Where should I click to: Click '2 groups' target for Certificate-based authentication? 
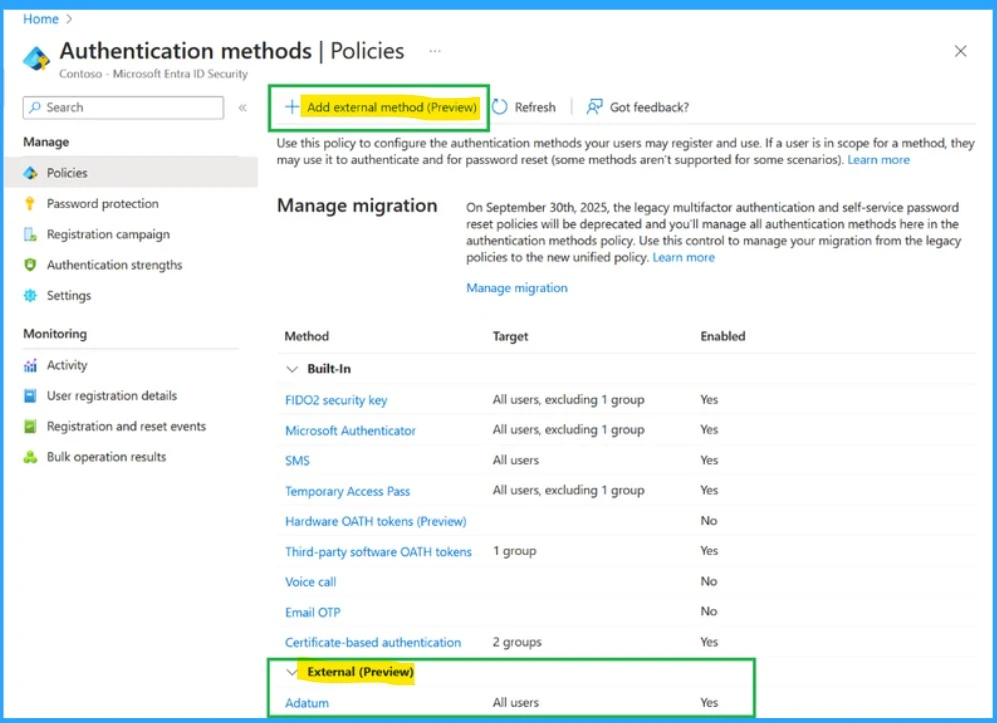[x=517, y=642]
